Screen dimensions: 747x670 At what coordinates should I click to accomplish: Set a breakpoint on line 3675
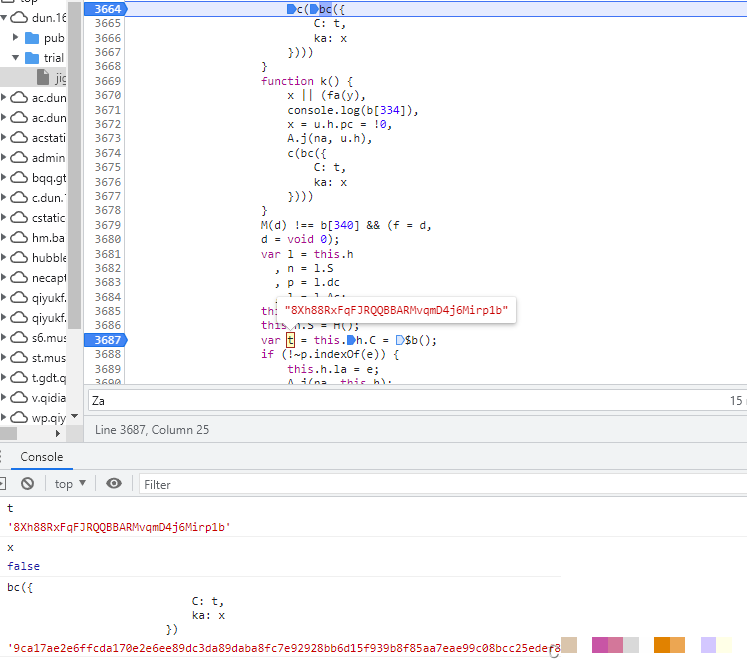pyautogui.click(x=107, y=168)
